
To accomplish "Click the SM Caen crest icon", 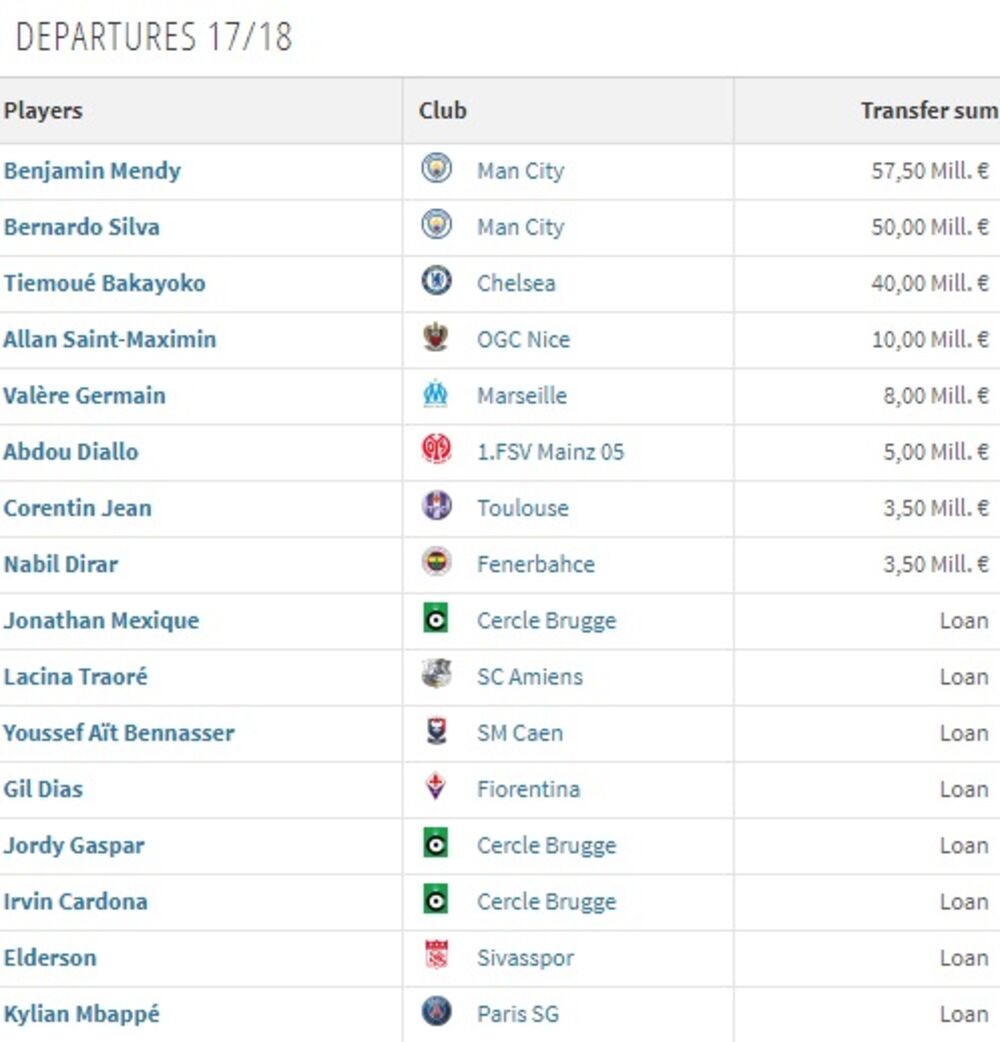I will pos(436,731).
